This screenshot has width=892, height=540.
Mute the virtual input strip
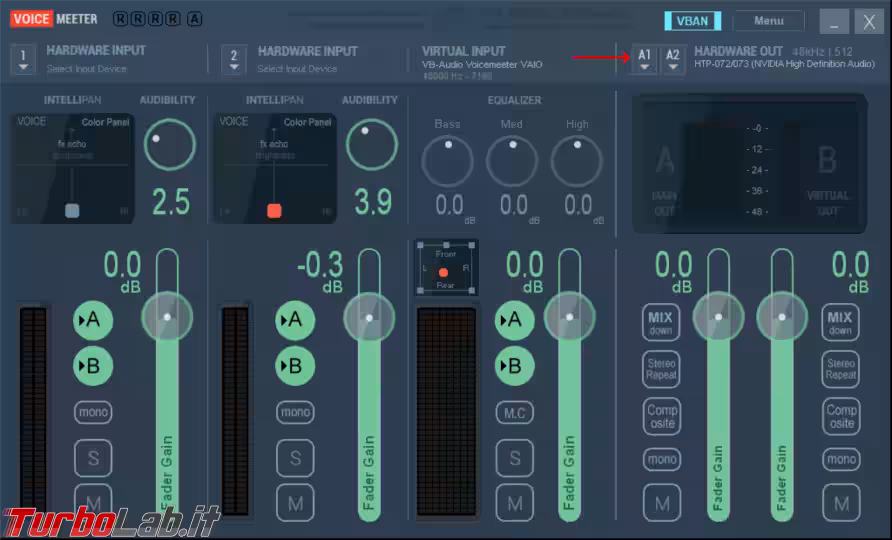click(x=514, y=503)
